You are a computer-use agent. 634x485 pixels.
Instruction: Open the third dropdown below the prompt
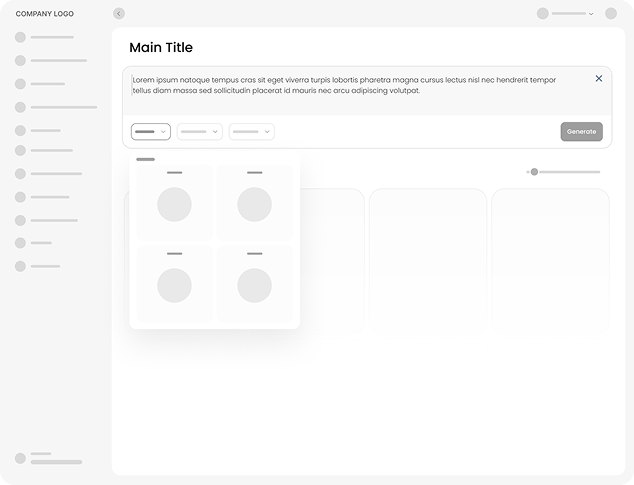tap(251, 131)
